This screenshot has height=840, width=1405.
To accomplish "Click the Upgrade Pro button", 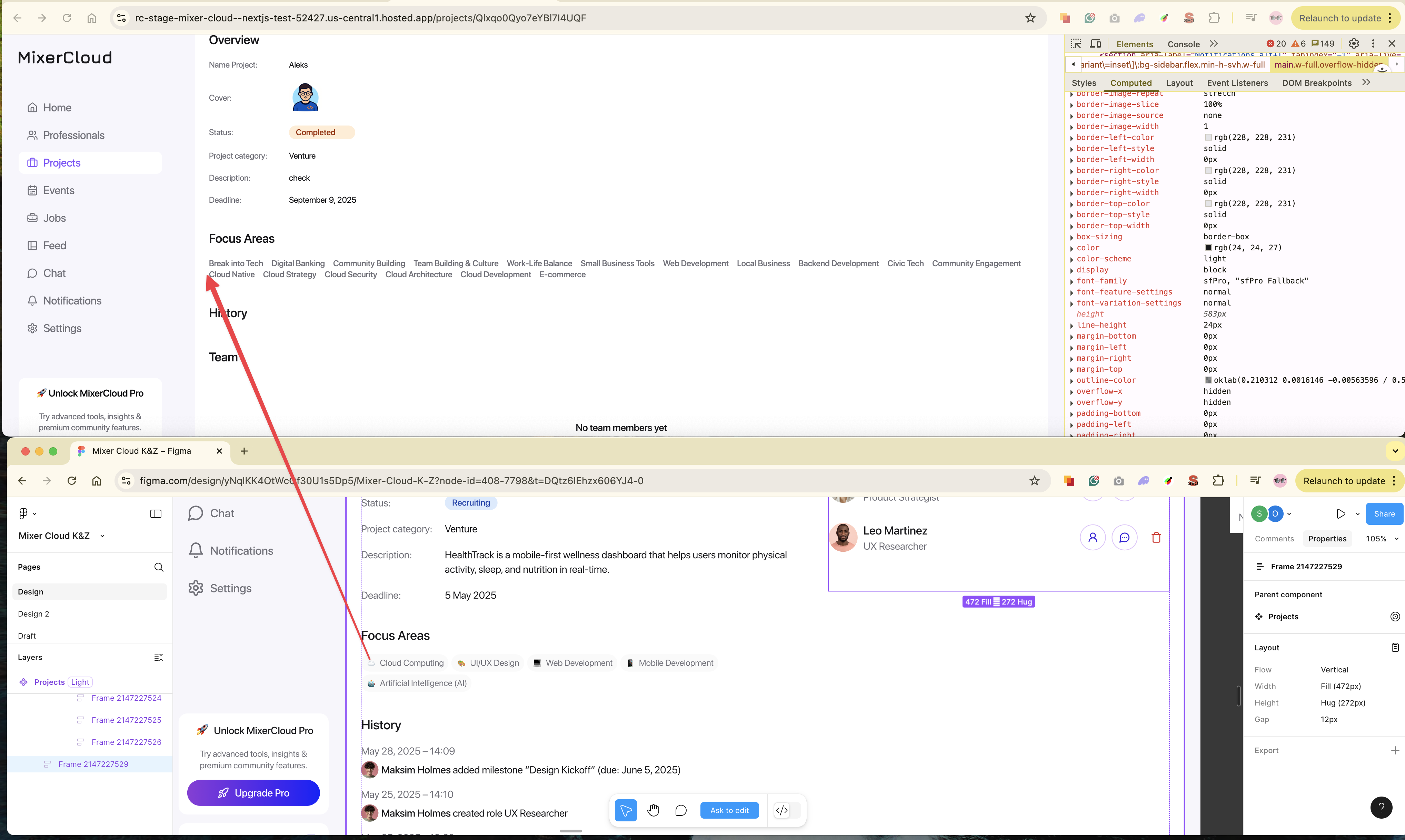I will [x=253, y=792].
